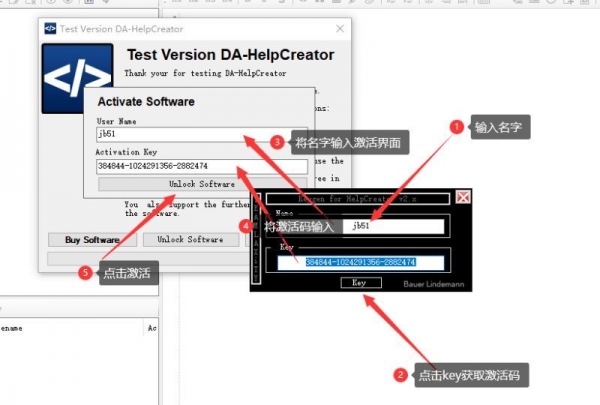Click the "Activate Software" heading
The height and width of the screenshot is (405, 600).
coord(146,102)
